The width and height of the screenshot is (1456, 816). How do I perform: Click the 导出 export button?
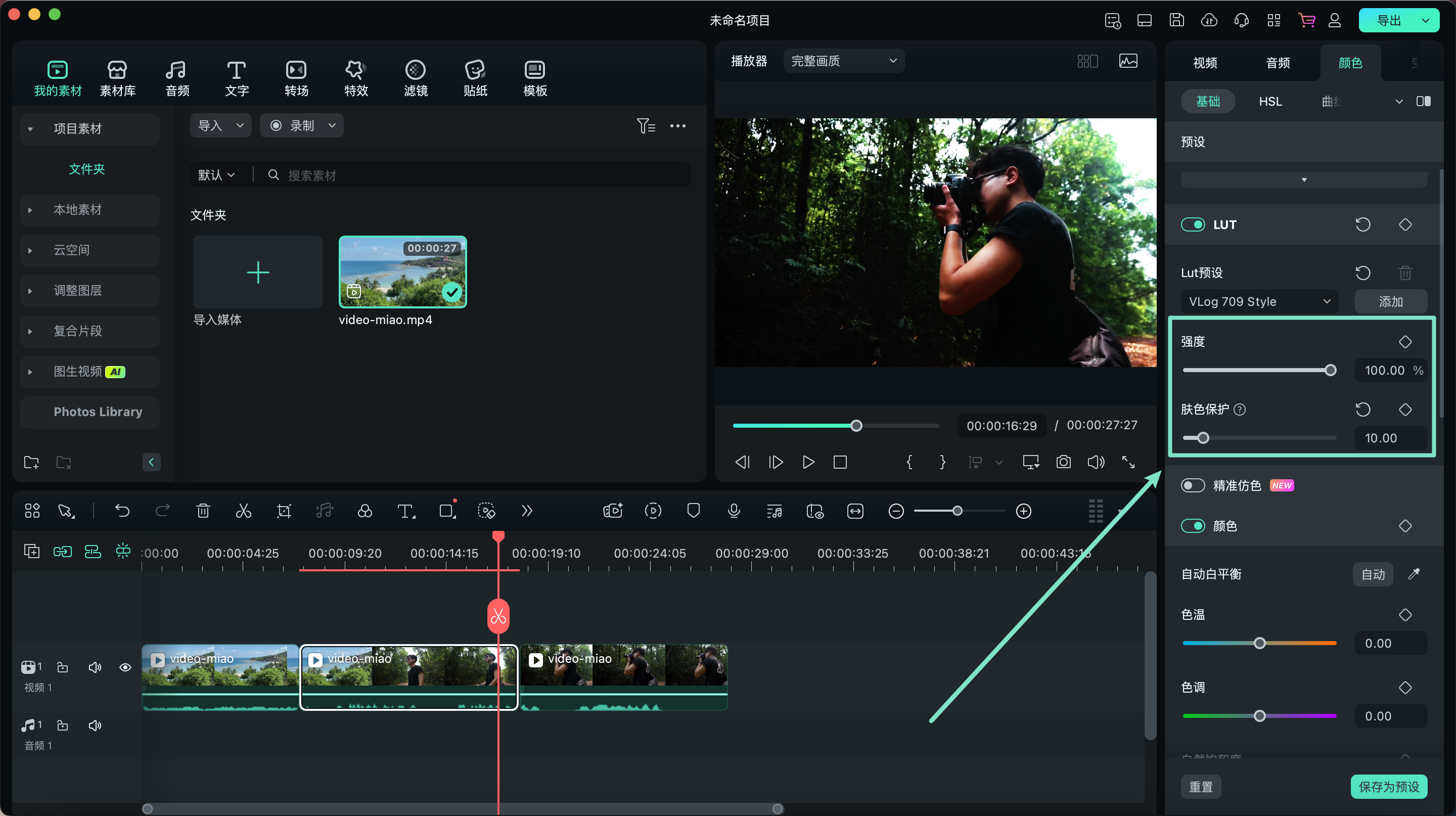point(1388,21)
